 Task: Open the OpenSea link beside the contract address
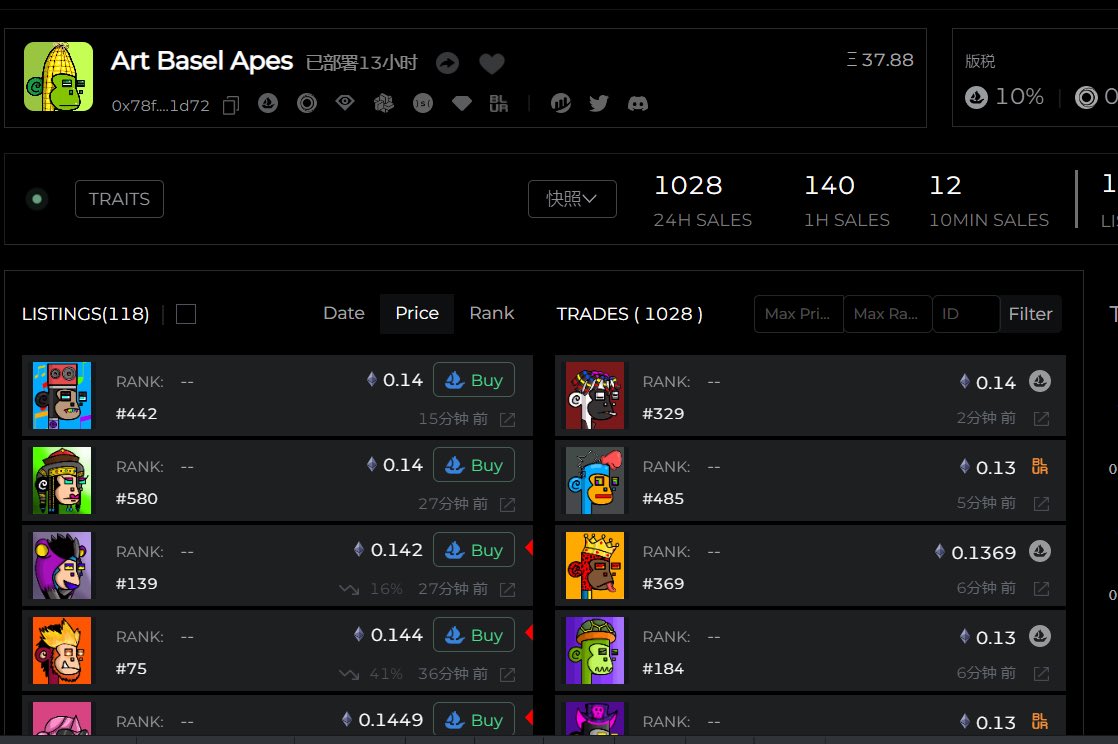coord(268,103)
